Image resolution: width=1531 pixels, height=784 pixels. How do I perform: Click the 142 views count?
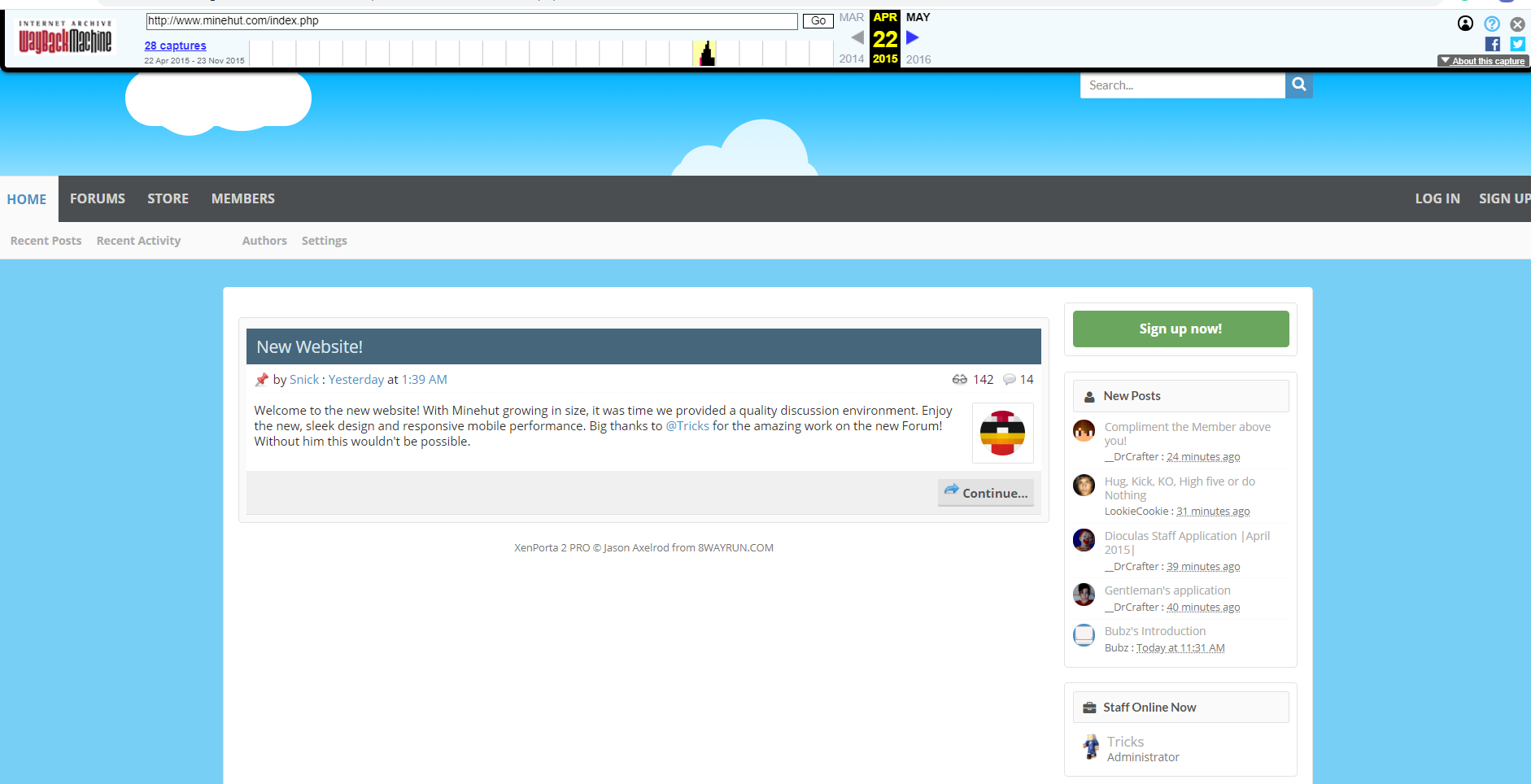click(x=984, y=380)
